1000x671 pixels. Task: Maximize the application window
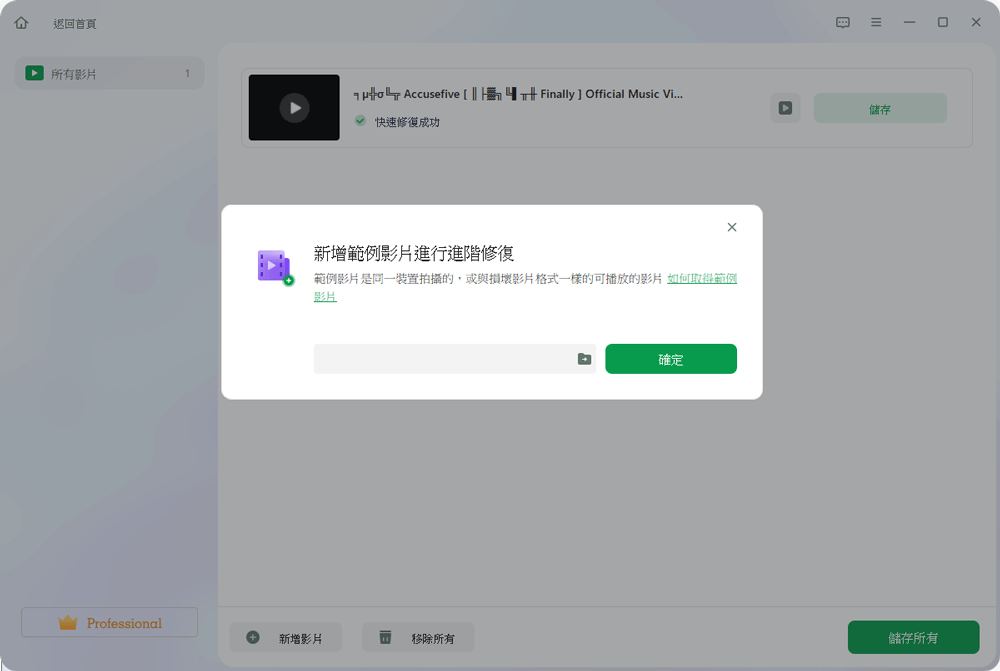click(942, 23)
